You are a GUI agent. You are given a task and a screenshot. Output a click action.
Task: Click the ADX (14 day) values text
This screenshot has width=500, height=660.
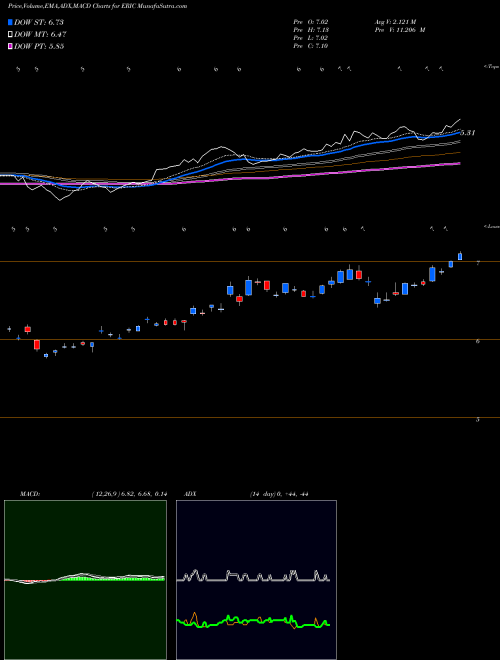(279, 494)
